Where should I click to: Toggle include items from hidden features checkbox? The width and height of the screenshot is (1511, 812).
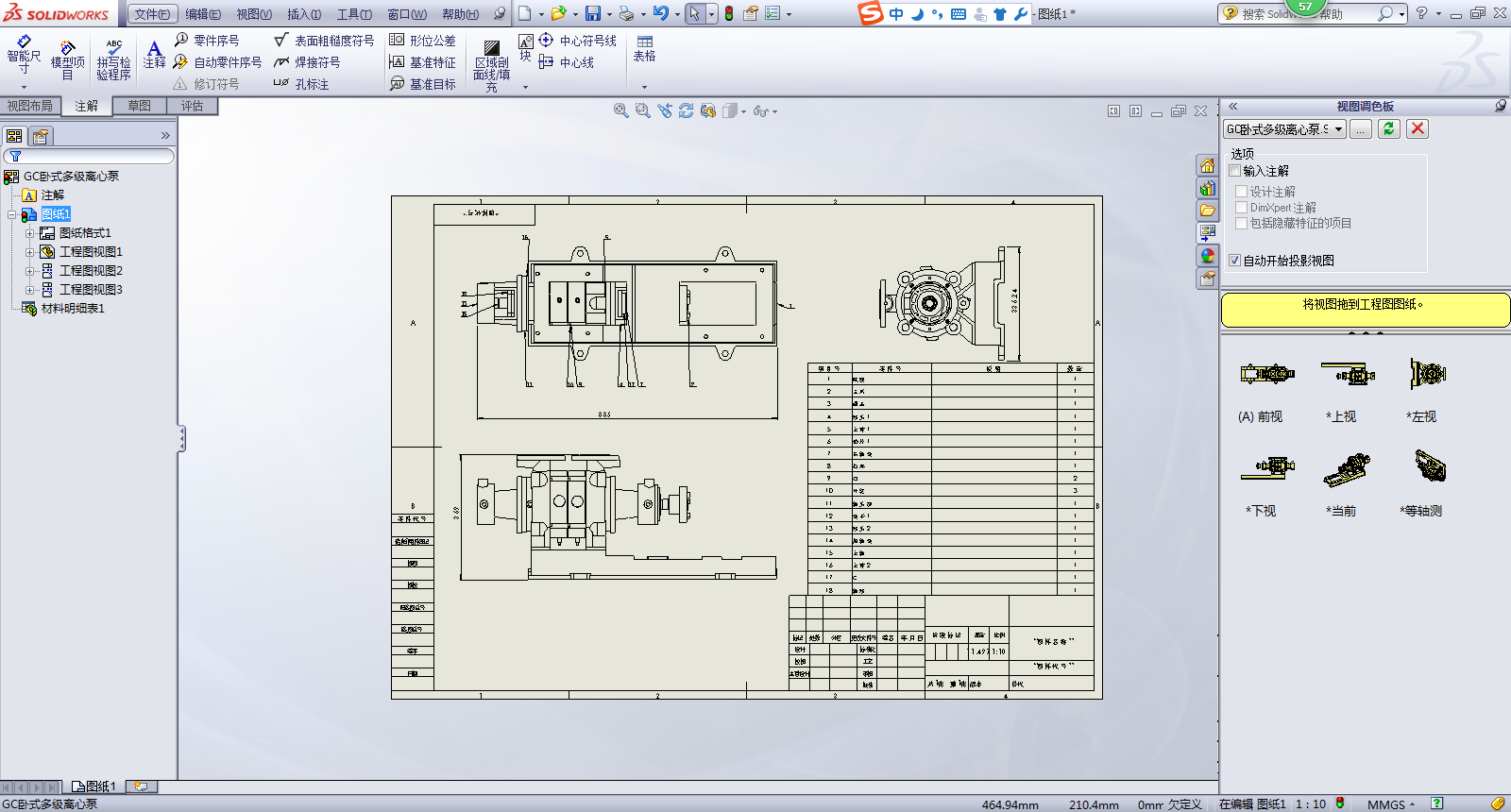pos(1242,224)
